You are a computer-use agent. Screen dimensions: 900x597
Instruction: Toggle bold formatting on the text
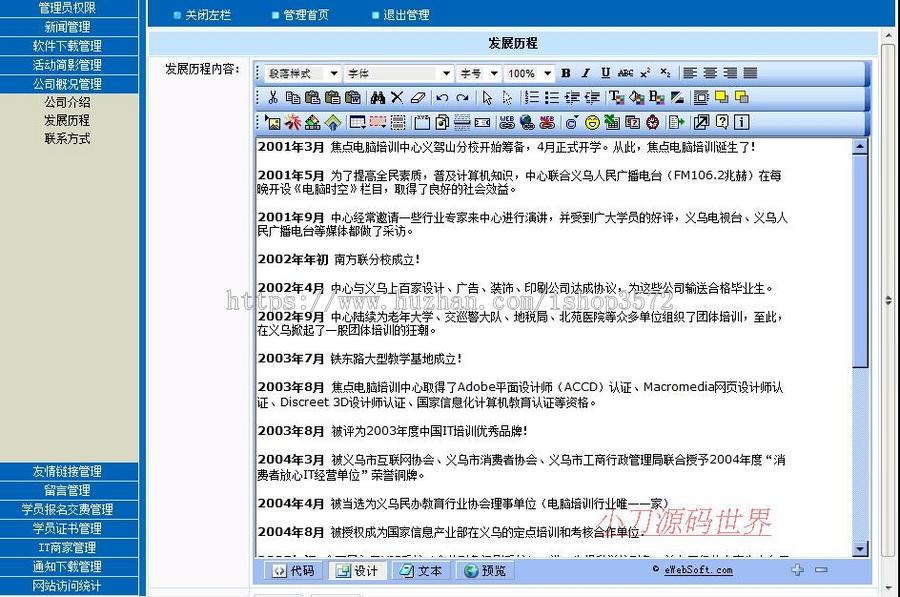[566, 72]
